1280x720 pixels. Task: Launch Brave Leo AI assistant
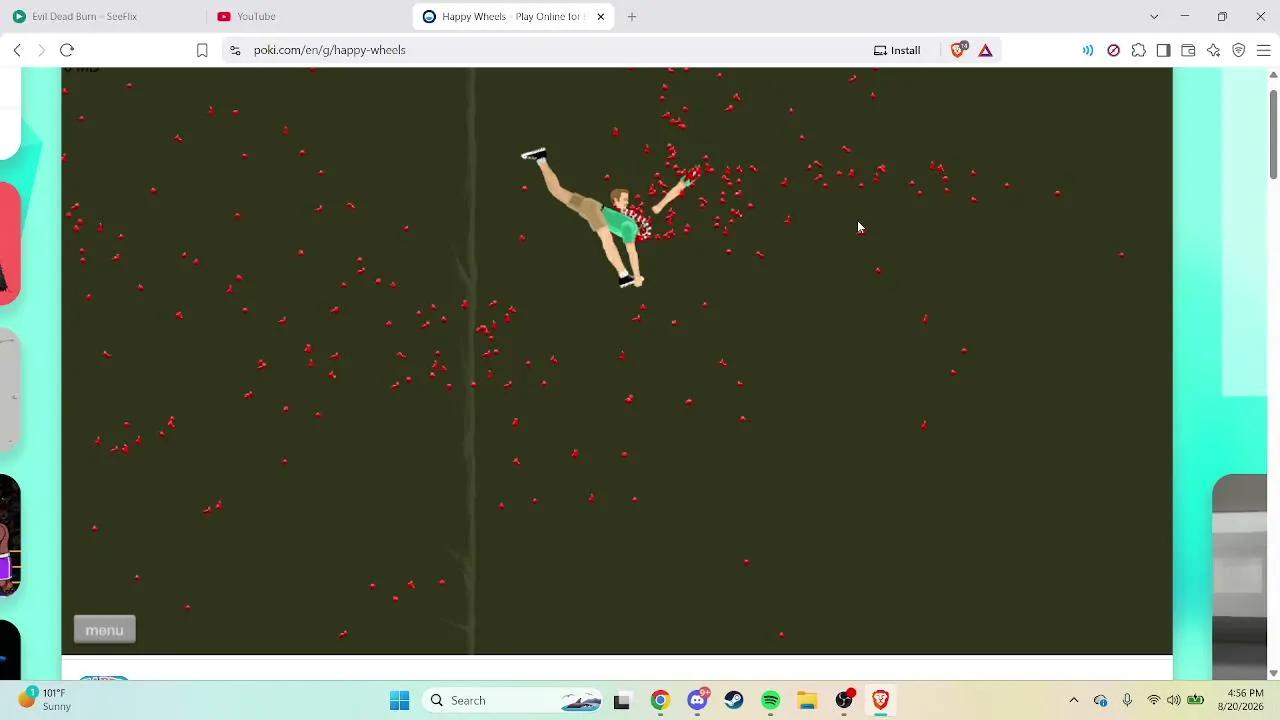tap(1213, 50)
